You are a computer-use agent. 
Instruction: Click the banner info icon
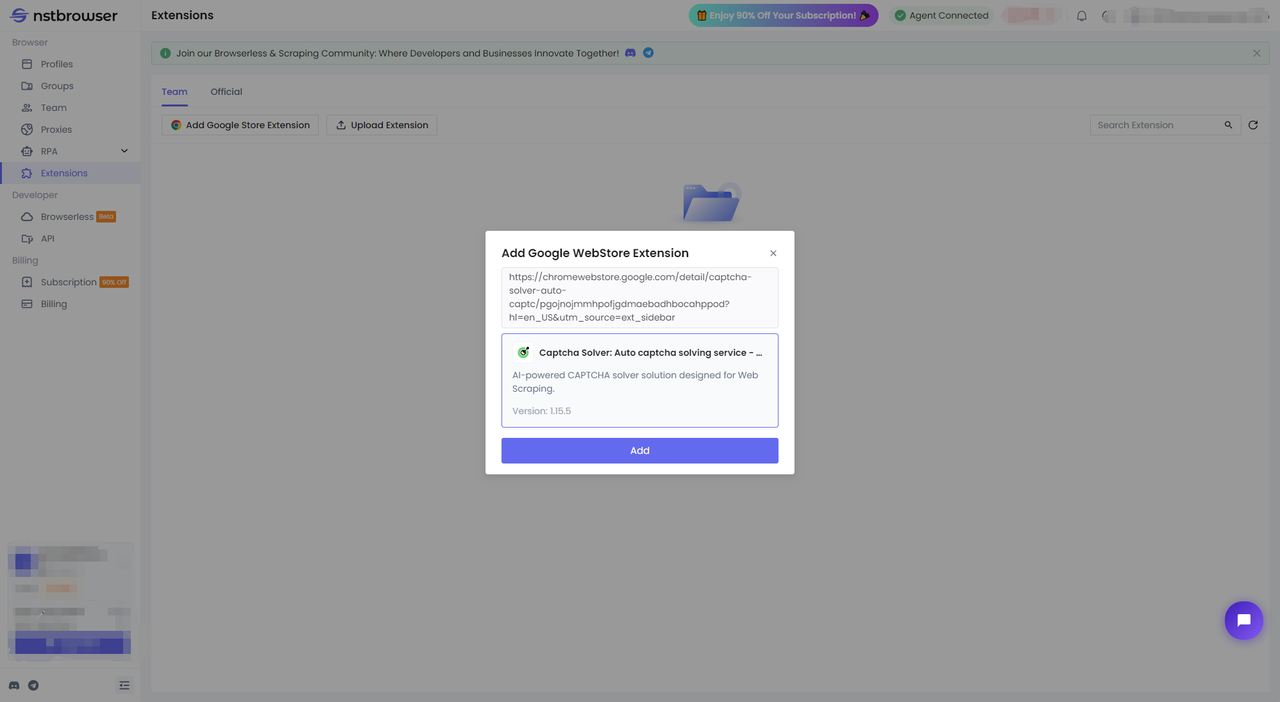pos(166,53)
